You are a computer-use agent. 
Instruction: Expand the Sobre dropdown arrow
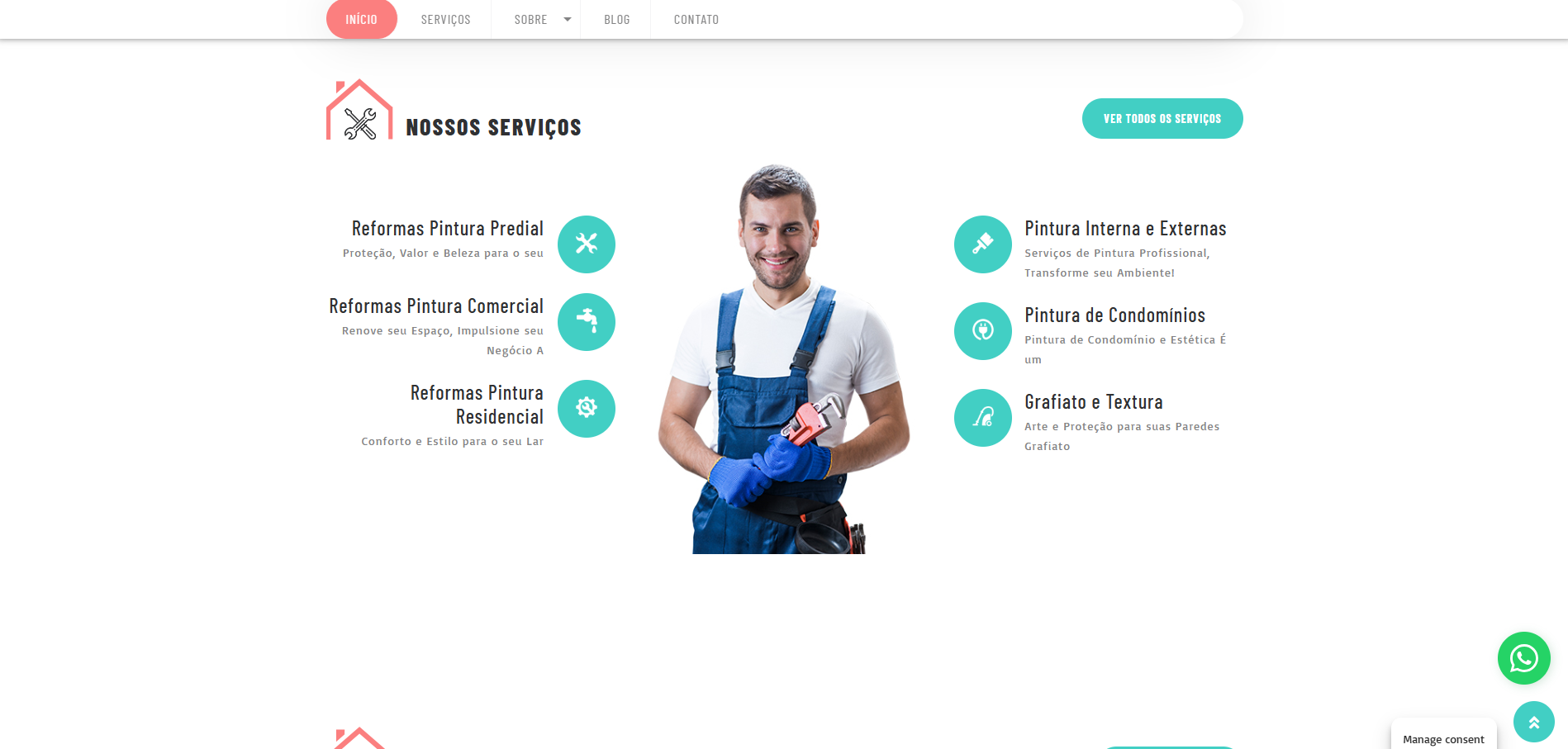[x=568, y=19]
